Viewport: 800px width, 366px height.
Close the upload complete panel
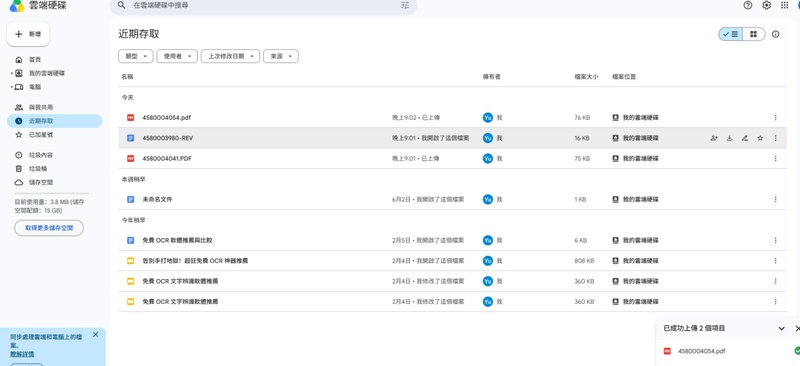click(797, 328)
